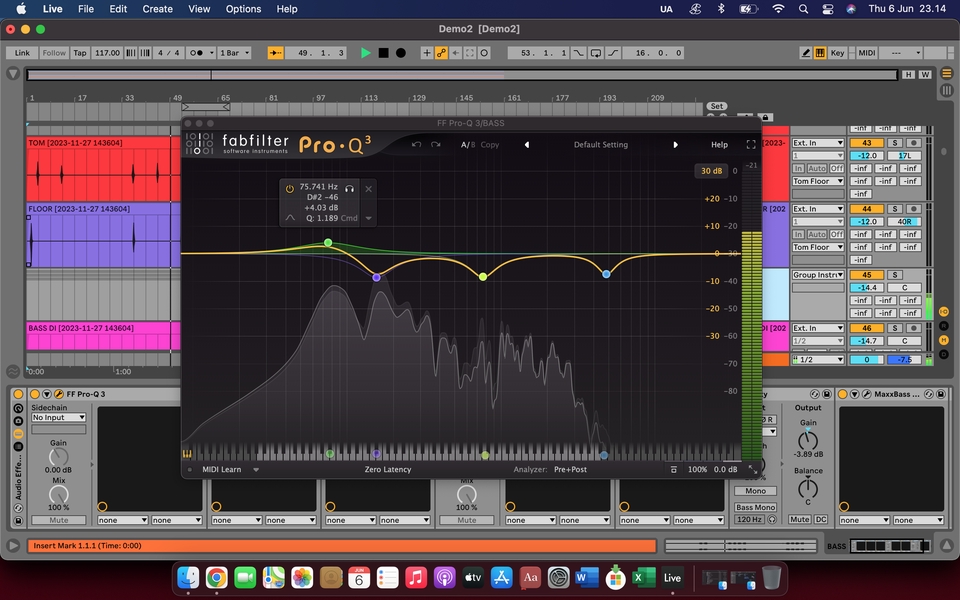Solo track 43 with S button

click(894, 143)
